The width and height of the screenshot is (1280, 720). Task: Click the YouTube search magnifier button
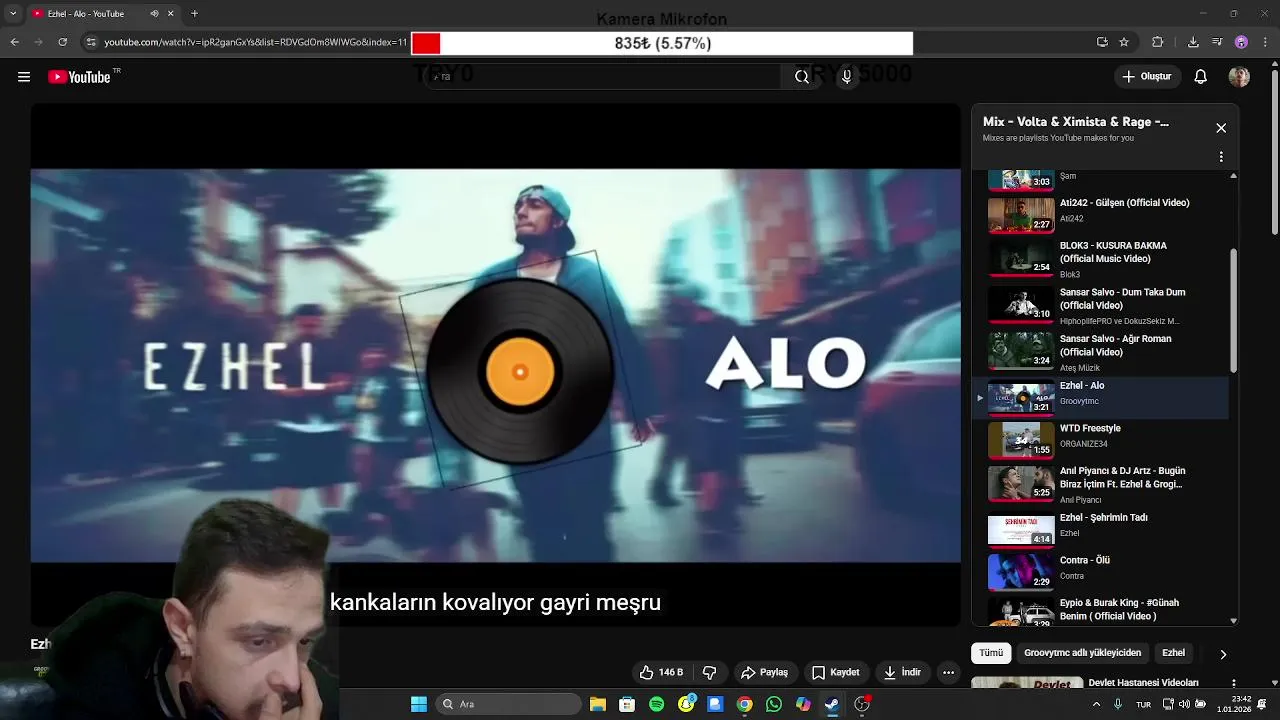(802, 77)
